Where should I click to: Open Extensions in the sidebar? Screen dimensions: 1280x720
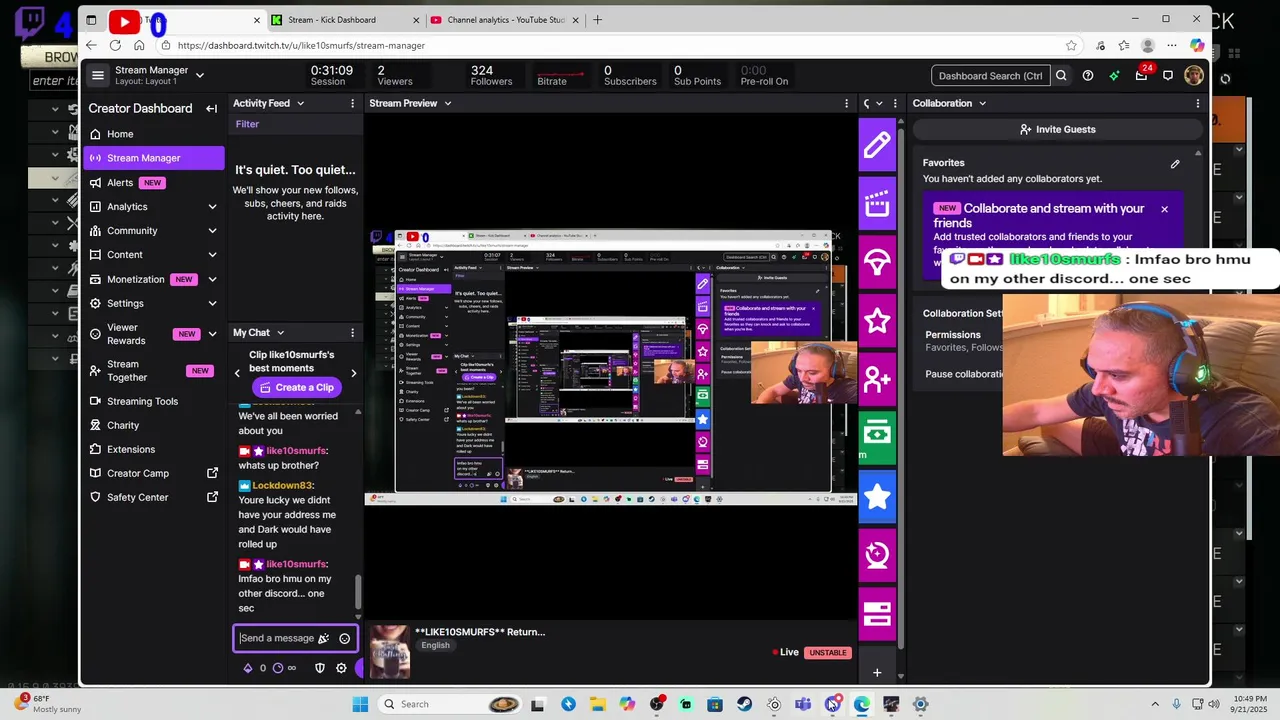point(155,449)
